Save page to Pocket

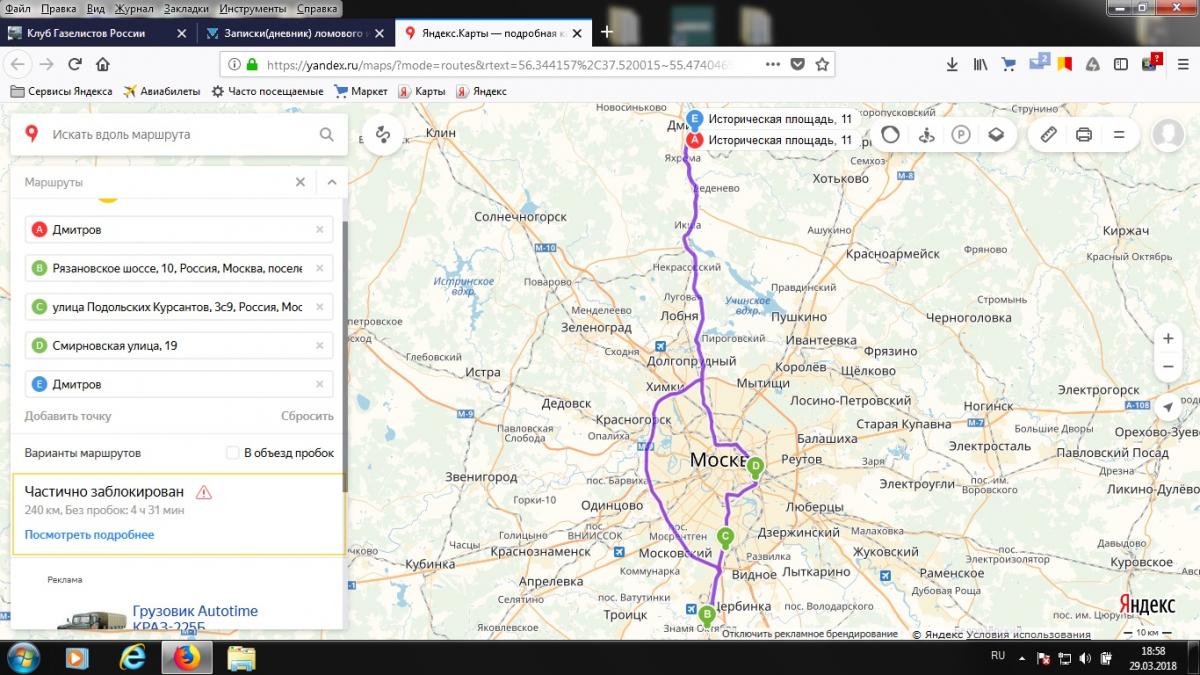(797, 64)
